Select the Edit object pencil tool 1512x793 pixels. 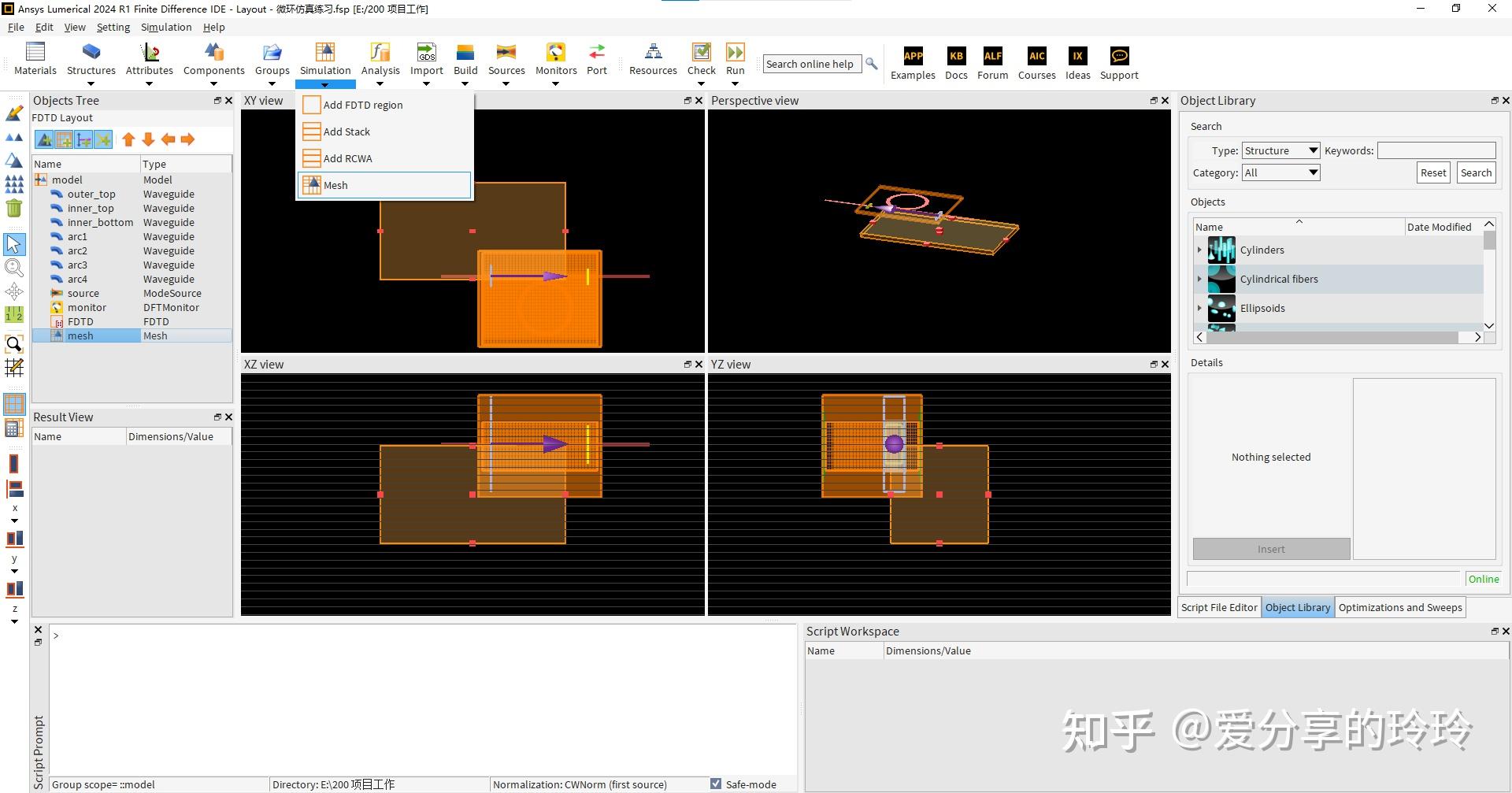[x=14, y=113]
